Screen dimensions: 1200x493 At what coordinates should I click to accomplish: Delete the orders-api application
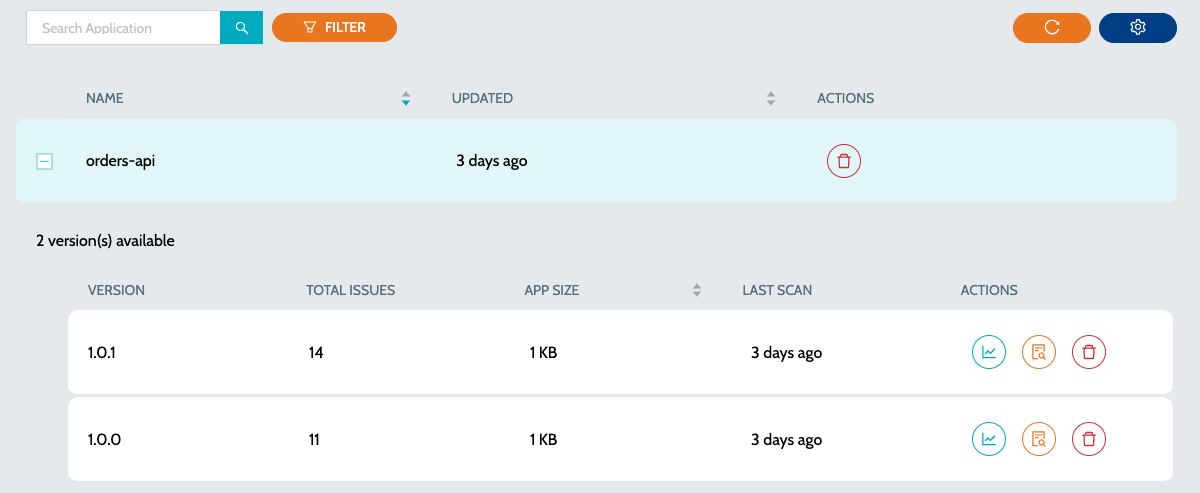pos(844,161)
